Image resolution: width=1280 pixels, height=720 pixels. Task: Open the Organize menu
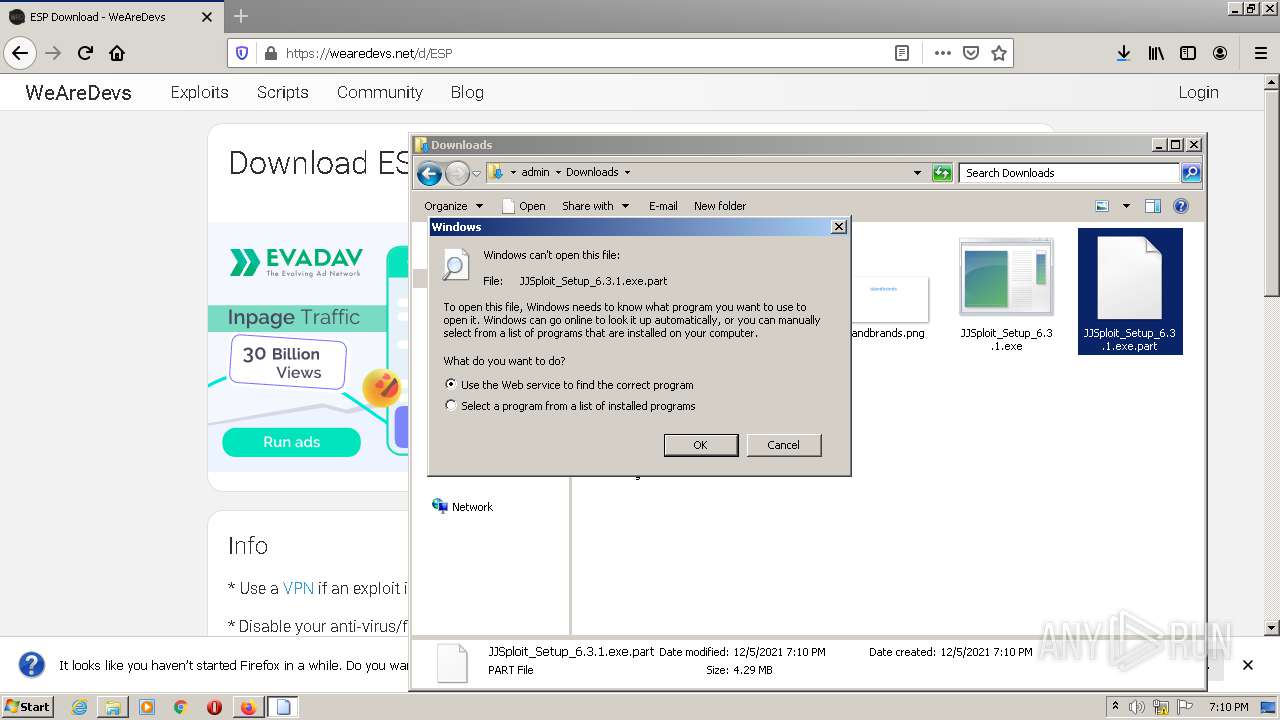(x=454, y=206)
